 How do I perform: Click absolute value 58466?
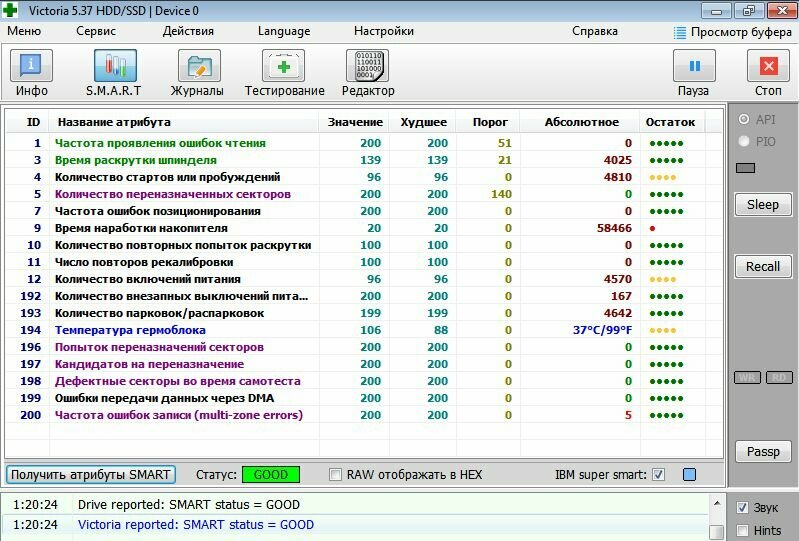(x=614, y=228)
